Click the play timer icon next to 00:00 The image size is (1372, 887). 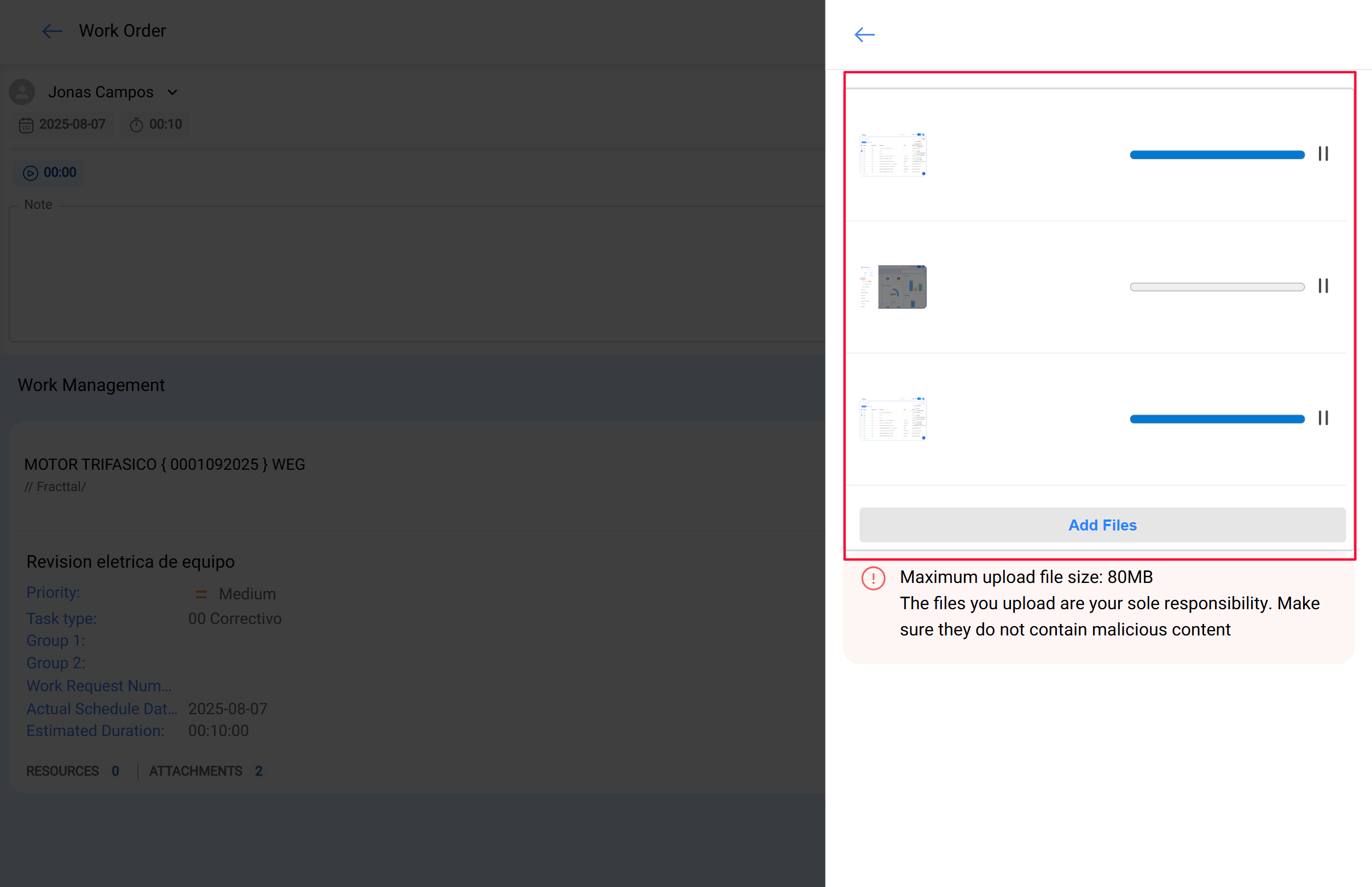tap(30, 173)
